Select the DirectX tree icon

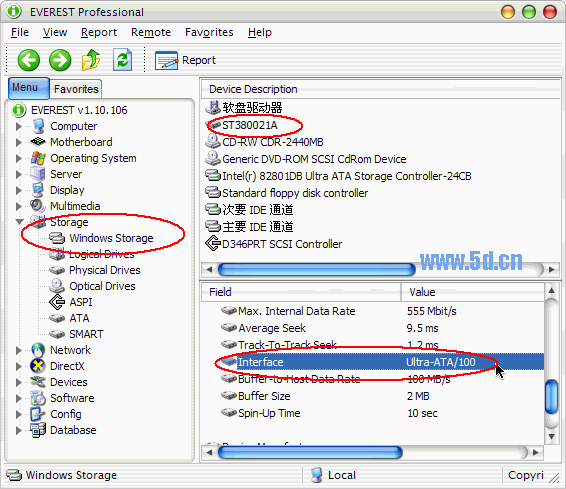coord(38,366)
